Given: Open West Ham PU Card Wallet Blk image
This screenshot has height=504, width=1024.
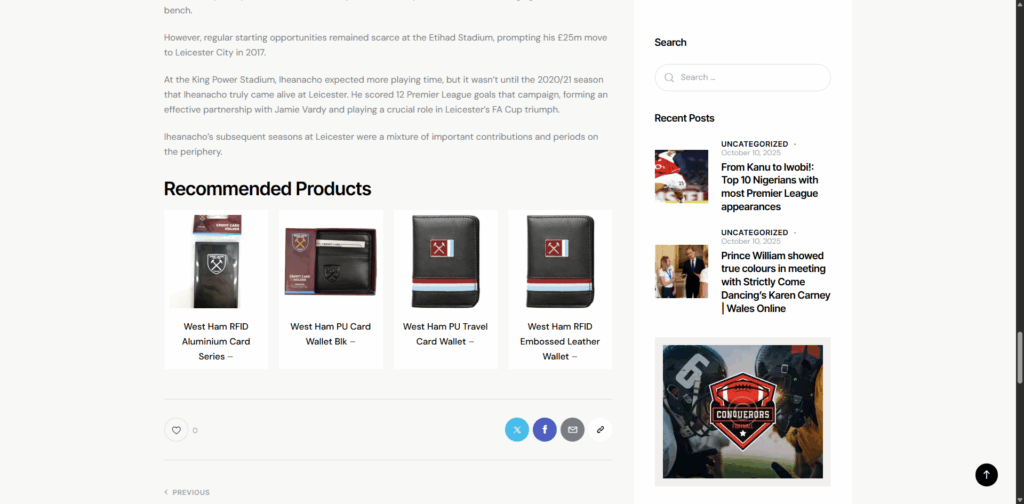Looking at the screenshot, I should [x=330, y=261].
